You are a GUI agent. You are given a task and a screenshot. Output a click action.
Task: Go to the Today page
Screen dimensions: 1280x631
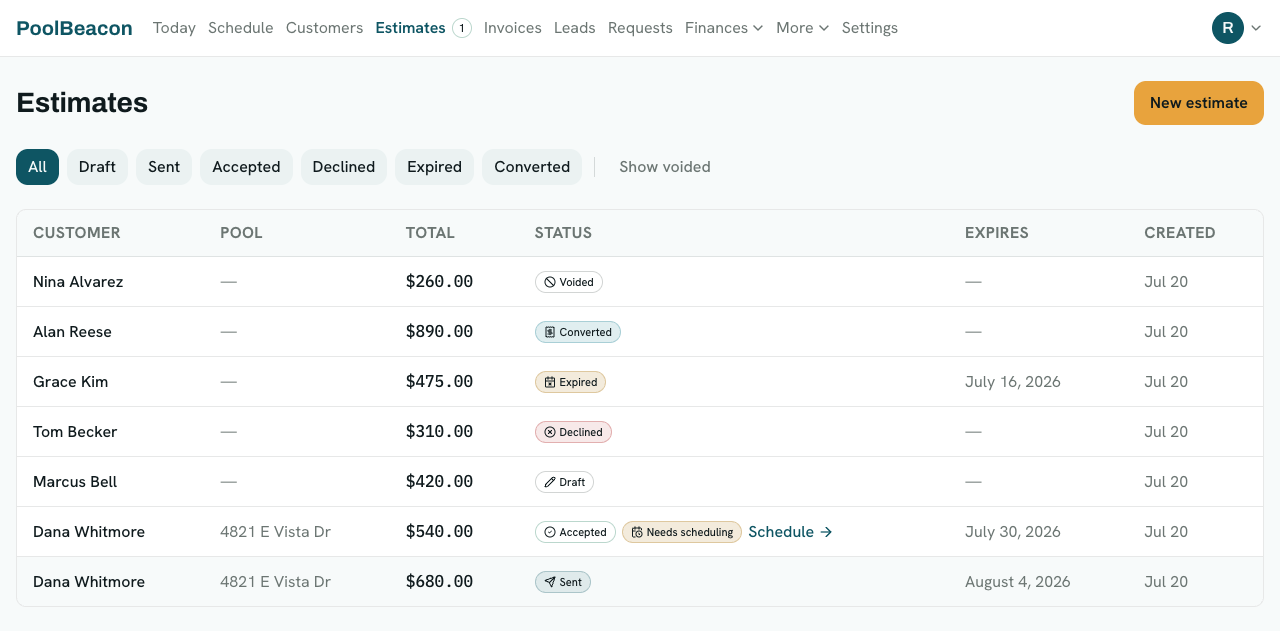point(174,28)
